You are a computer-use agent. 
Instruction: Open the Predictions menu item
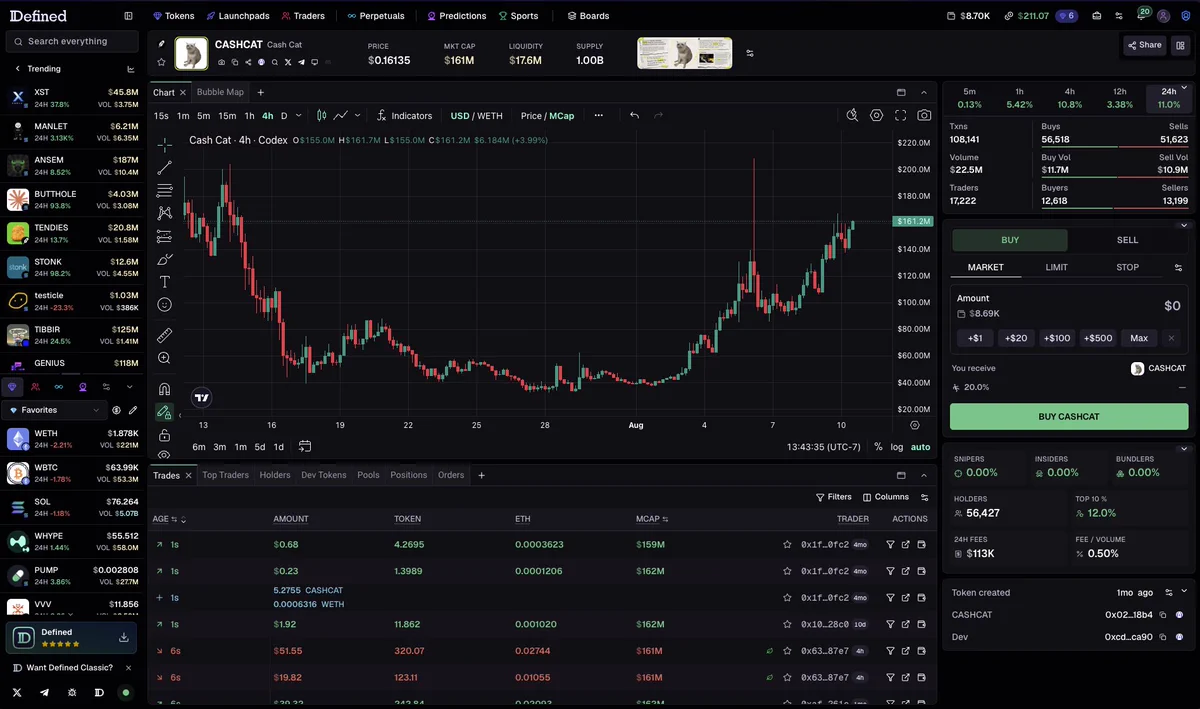tap(456, 16)
